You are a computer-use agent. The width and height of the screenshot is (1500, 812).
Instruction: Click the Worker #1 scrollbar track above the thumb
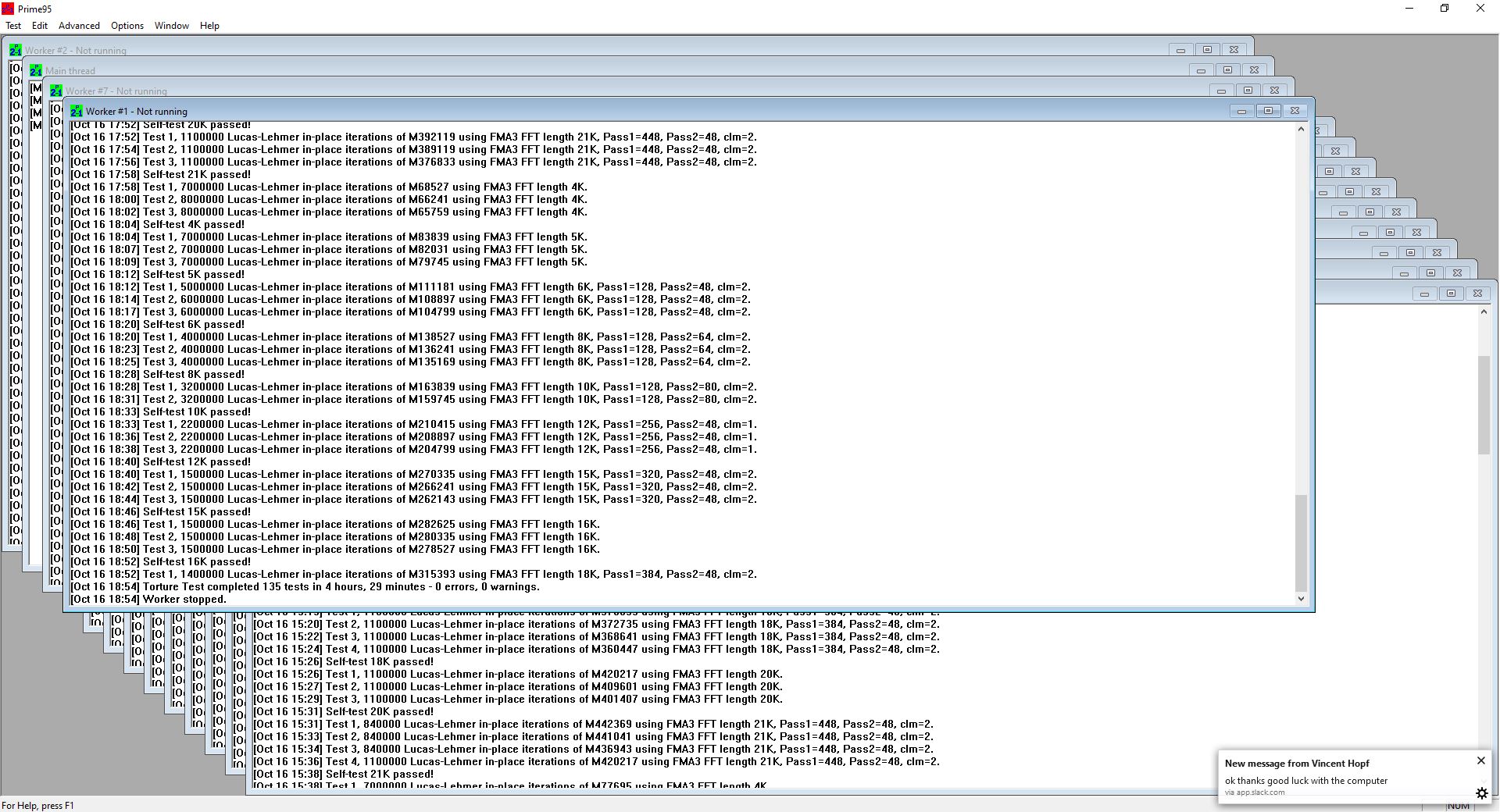[x=1301, y=315]
